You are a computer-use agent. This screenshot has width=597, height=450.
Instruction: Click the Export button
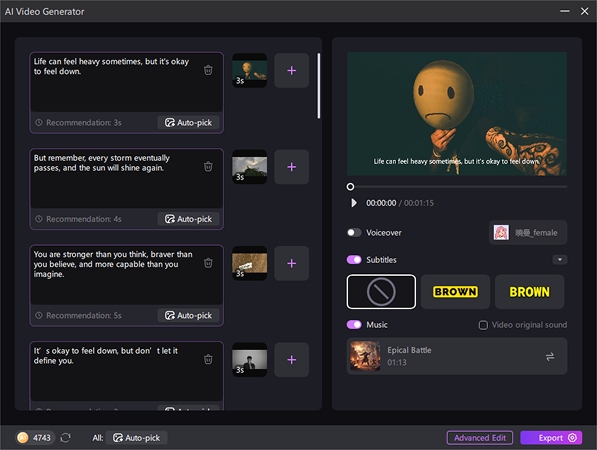(551, 438)
